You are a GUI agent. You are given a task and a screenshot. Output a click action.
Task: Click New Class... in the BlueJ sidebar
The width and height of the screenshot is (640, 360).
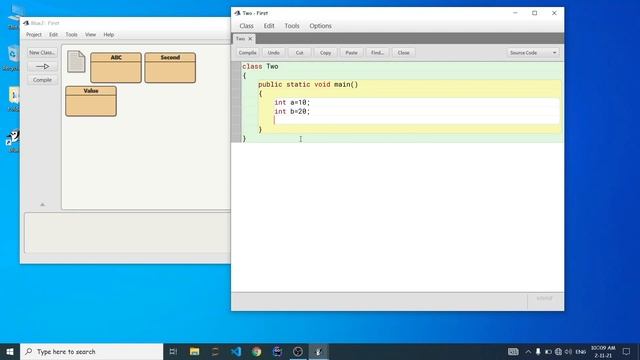[42, 53]
